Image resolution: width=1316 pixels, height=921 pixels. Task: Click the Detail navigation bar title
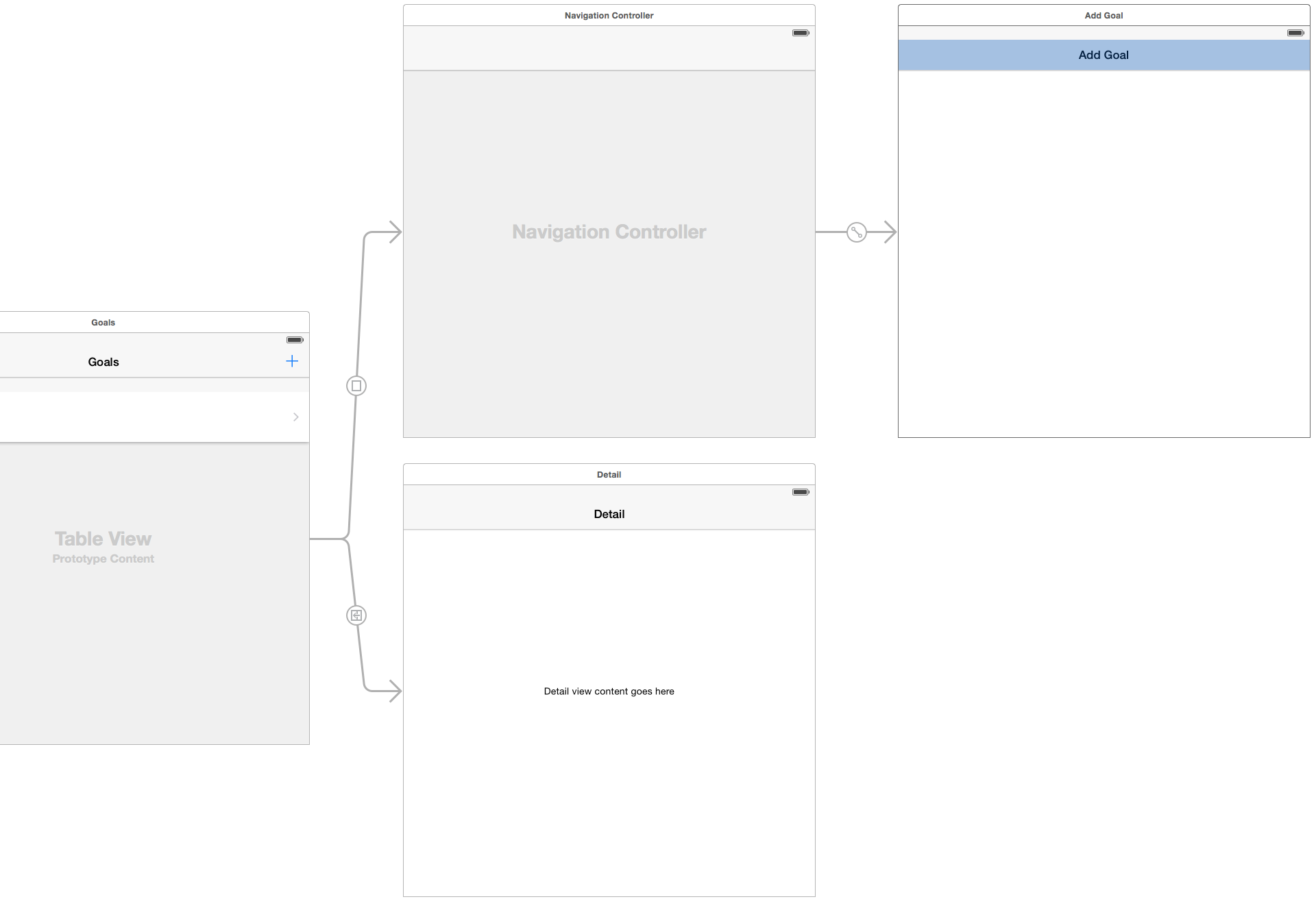click(609, 514)
